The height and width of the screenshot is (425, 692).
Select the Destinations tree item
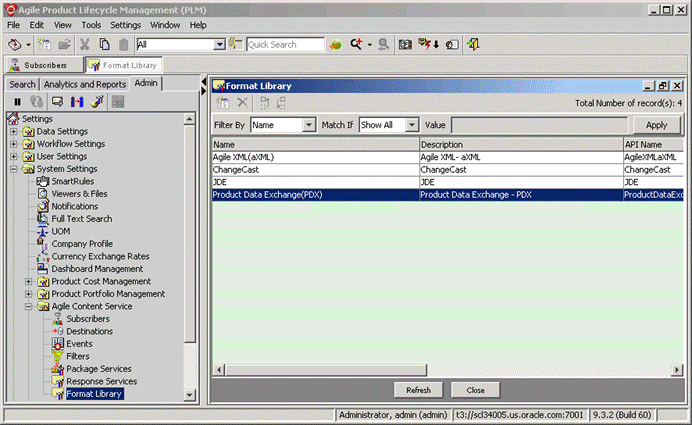(x=90, y=331)
